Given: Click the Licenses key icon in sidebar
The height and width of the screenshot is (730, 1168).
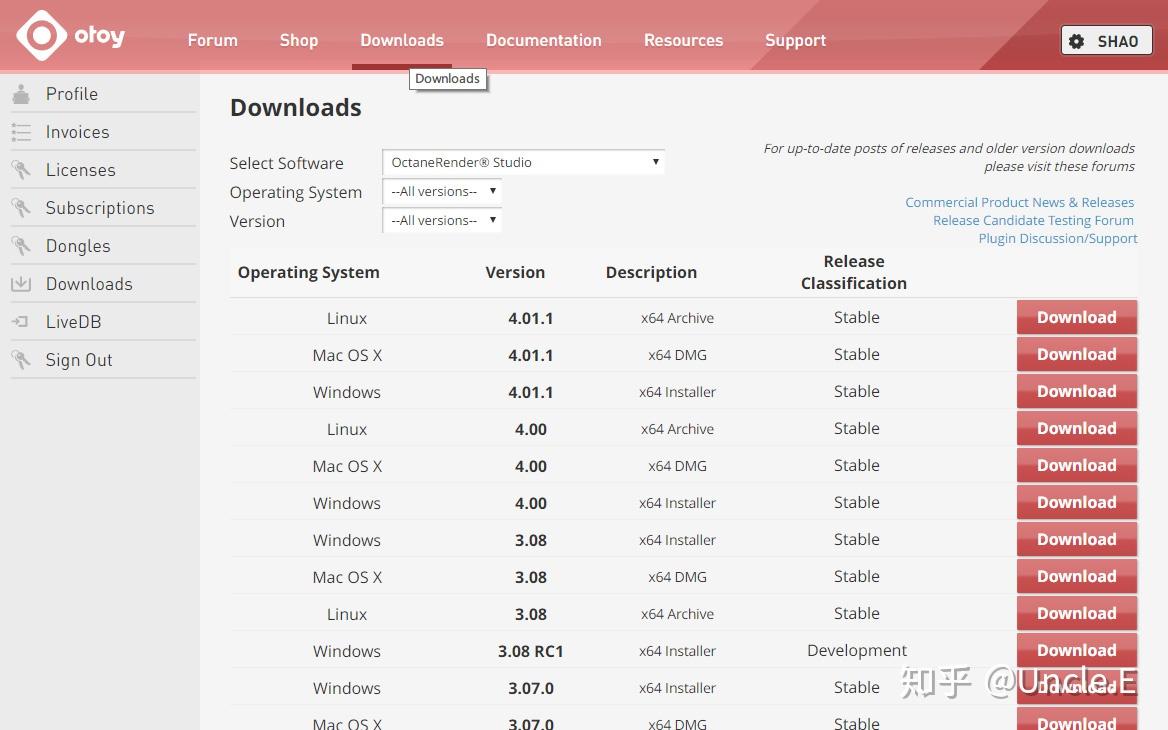Looking at the screenshot, I should click(22, 170).
